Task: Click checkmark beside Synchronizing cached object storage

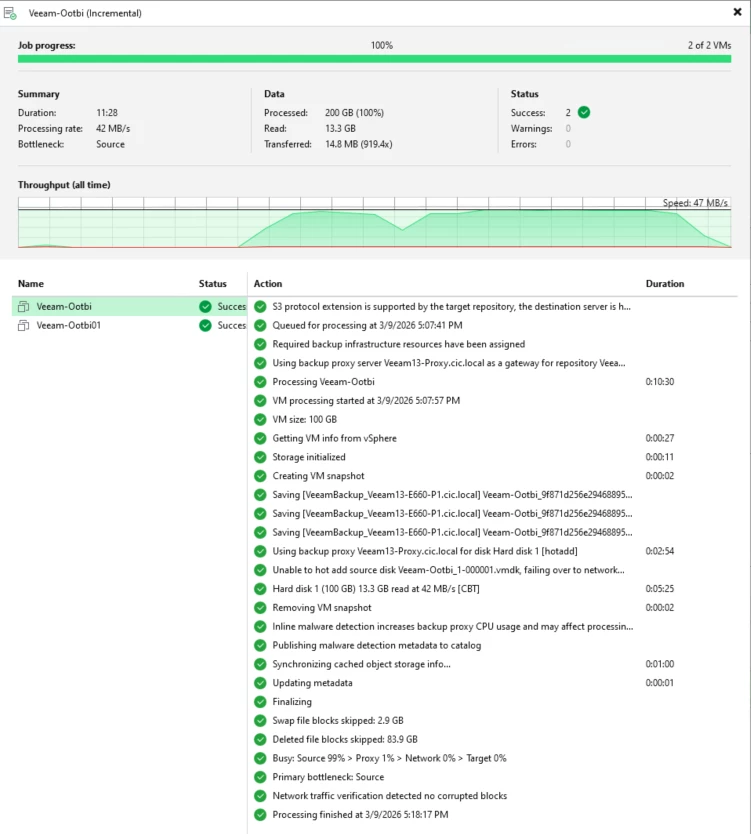Action: tap(260, 664)
